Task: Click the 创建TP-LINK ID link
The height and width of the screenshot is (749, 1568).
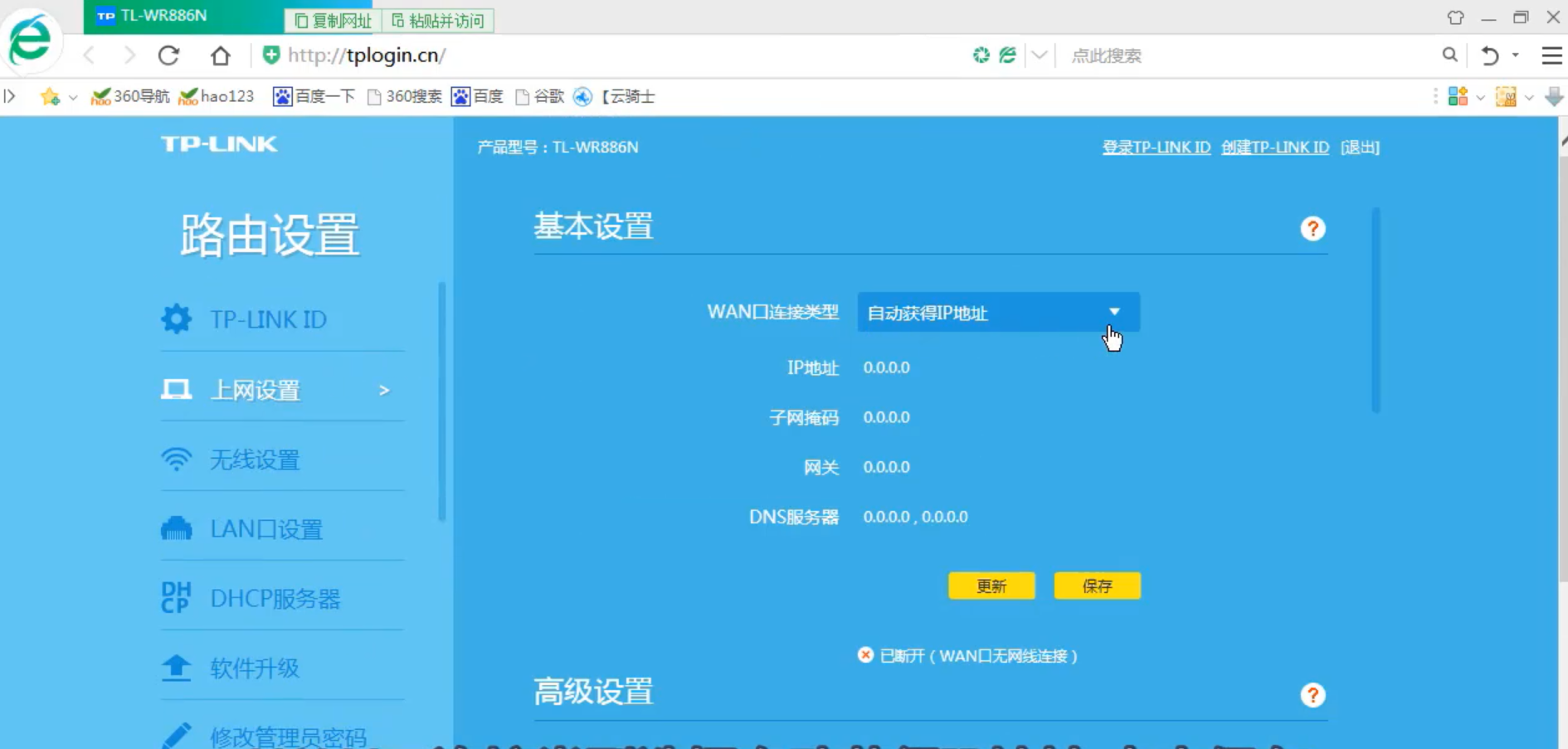Action: 1274,148
